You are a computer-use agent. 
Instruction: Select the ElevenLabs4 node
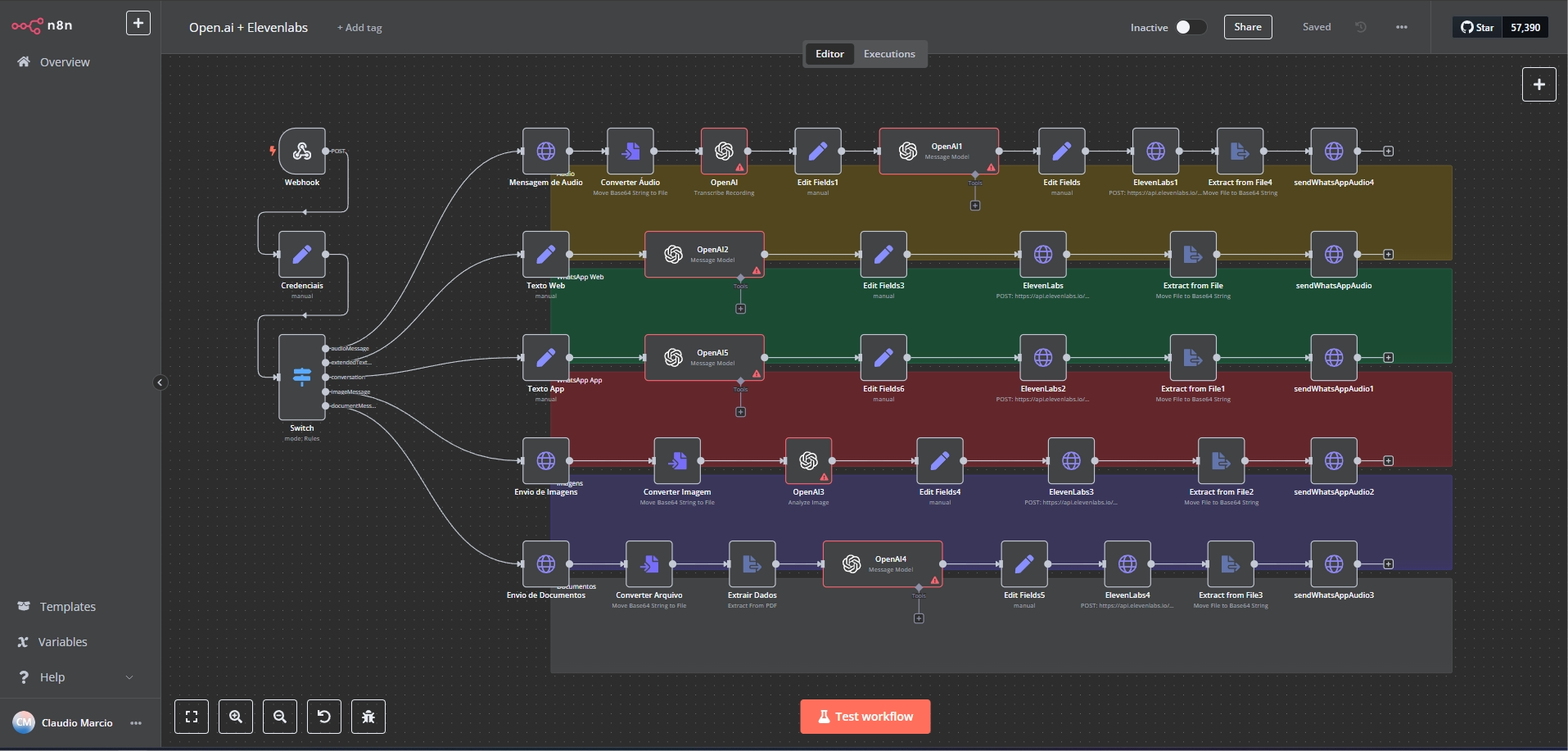[x=1127, y=563]
